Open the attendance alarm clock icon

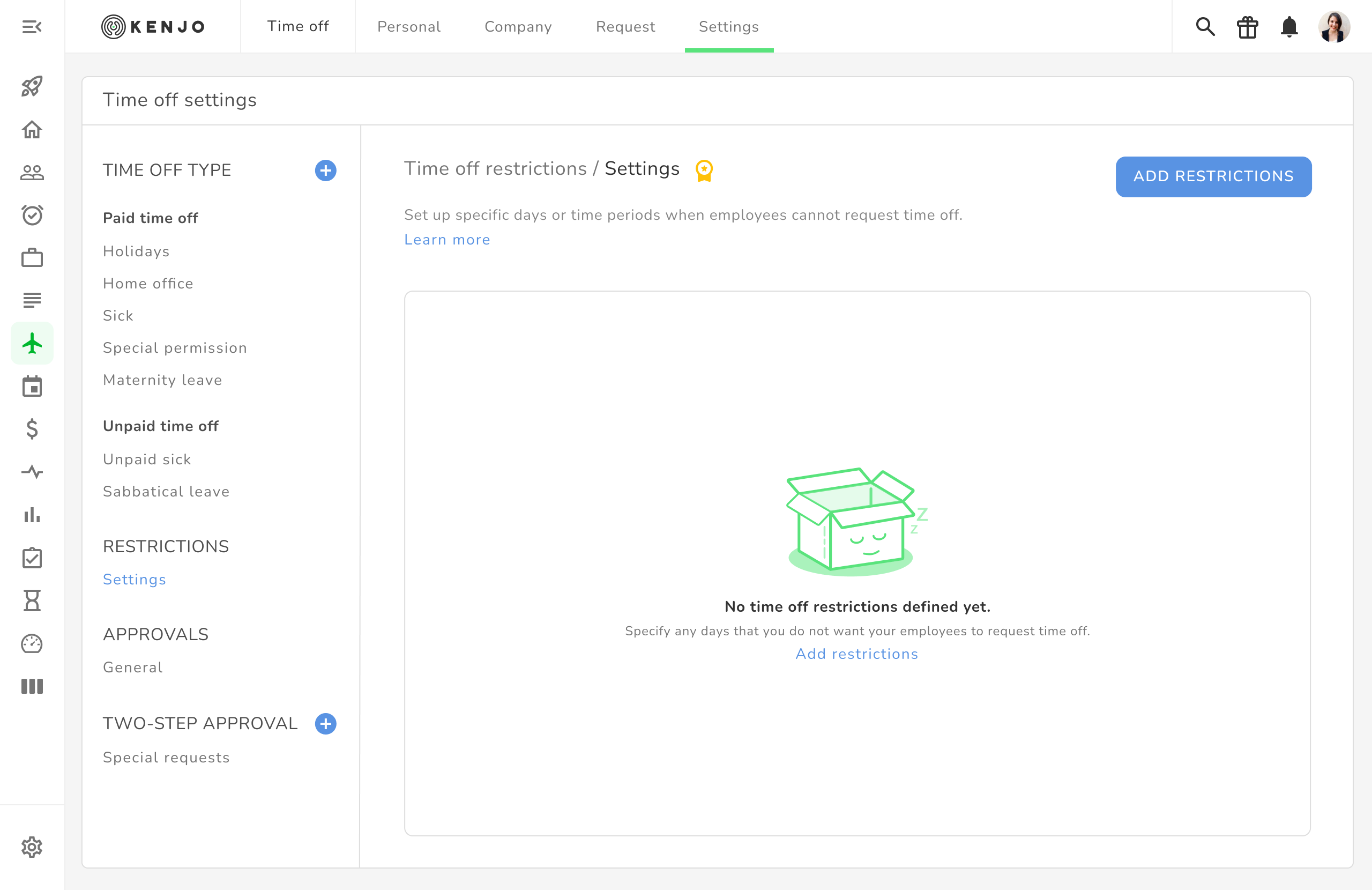[x=32, y=215]
